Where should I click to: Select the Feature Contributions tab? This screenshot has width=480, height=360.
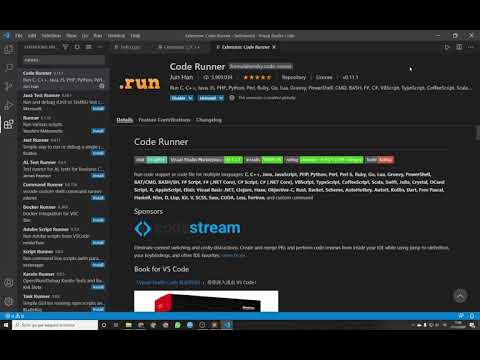(164, 120)
